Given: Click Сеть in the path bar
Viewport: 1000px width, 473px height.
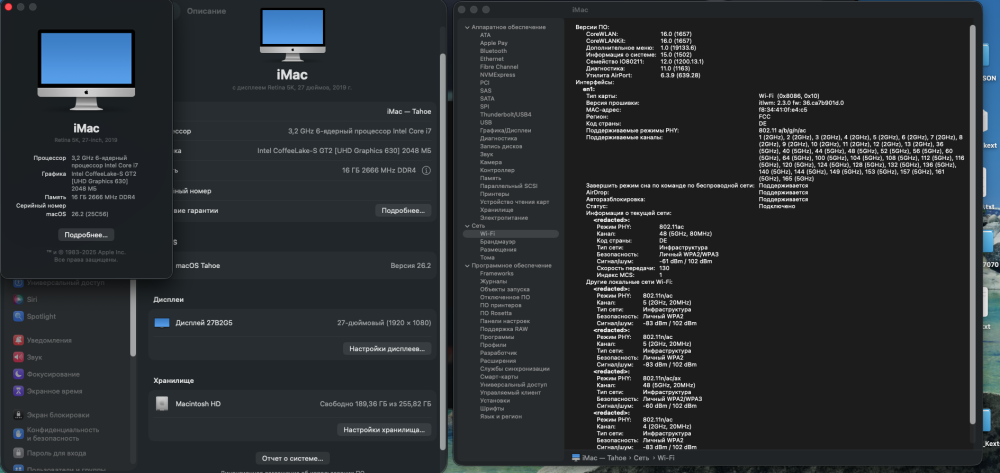Looking at the screenshot, I should click(x=641, y=458).
